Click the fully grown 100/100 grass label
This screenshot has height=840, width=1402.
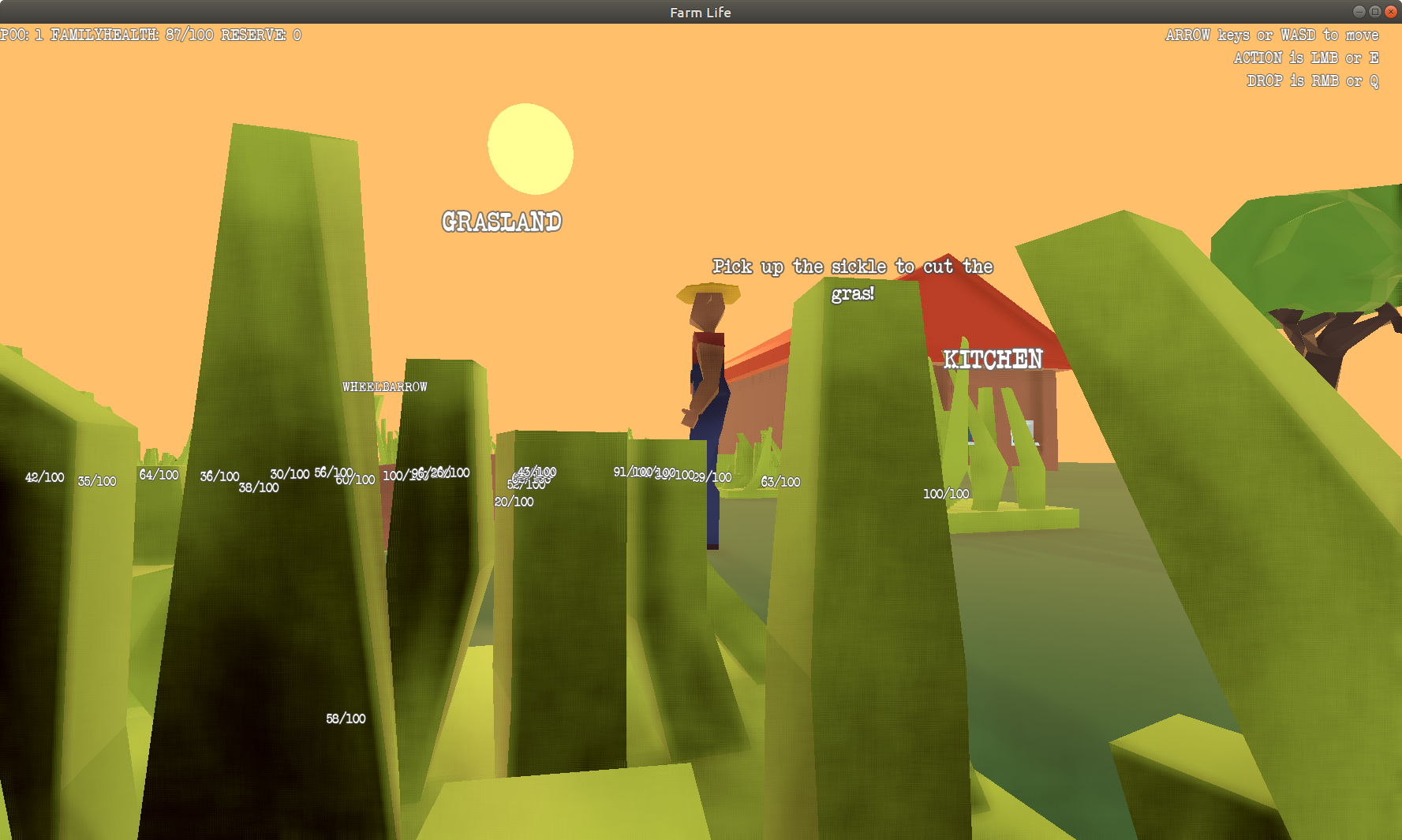tap(946, 494)
